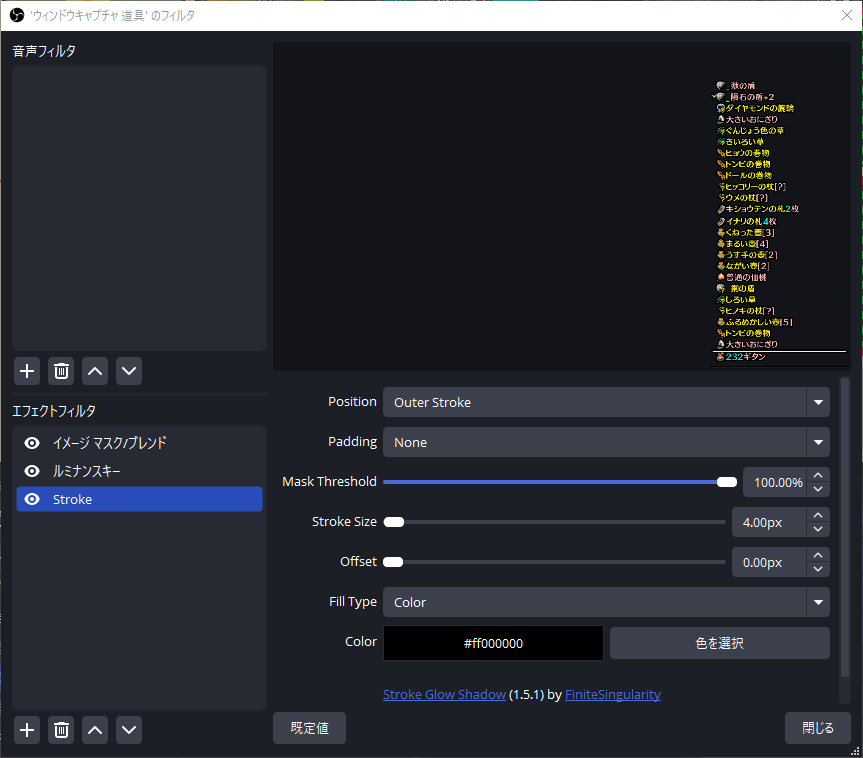863x758 pixels.
Task: Open the Fill Type dropdown
Action: point(606,602)
